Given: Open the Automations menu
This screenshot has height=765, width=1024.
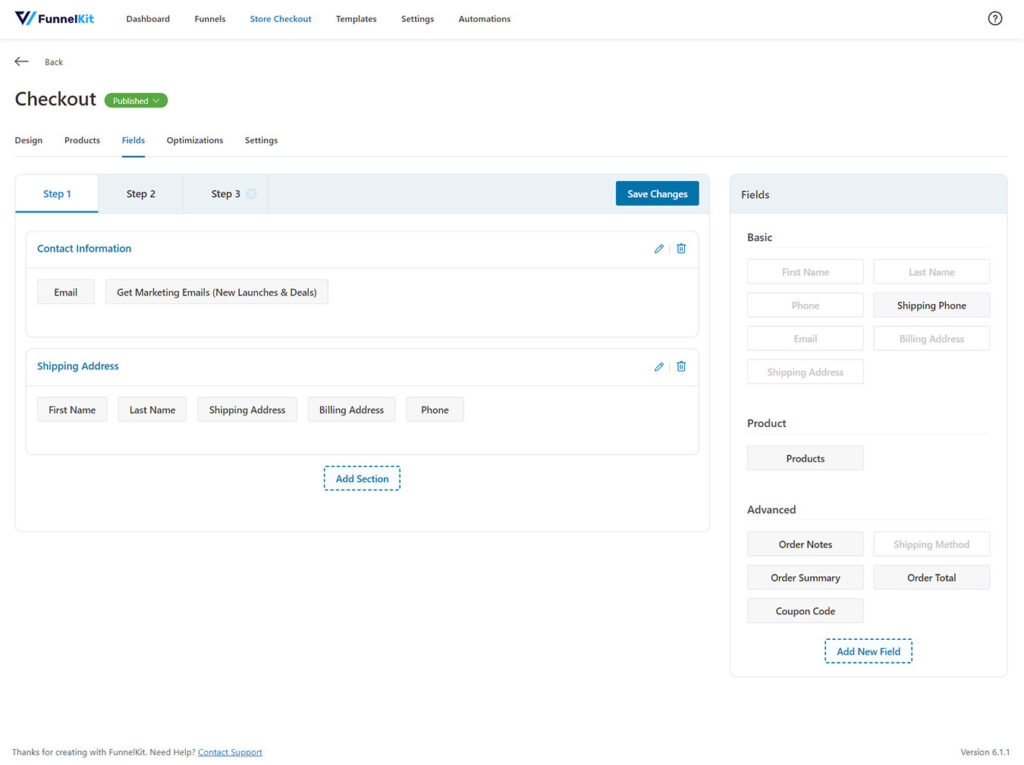Looking at the screenshot, I should tap(484, 19).
